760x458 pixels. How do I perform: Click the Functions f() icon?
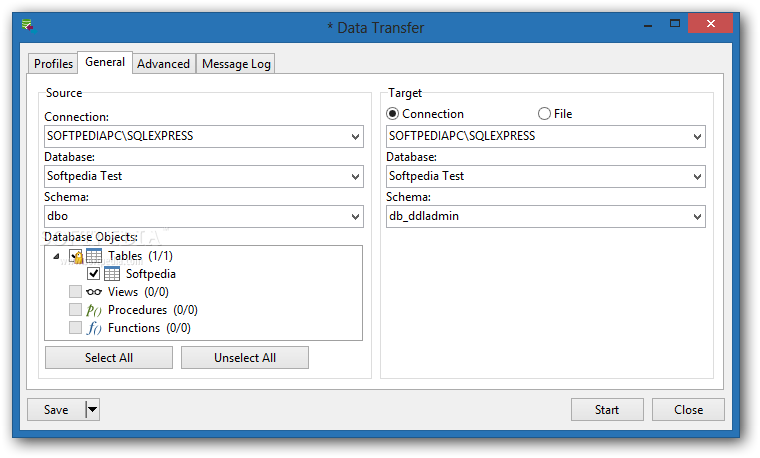(x=94, y=328)
